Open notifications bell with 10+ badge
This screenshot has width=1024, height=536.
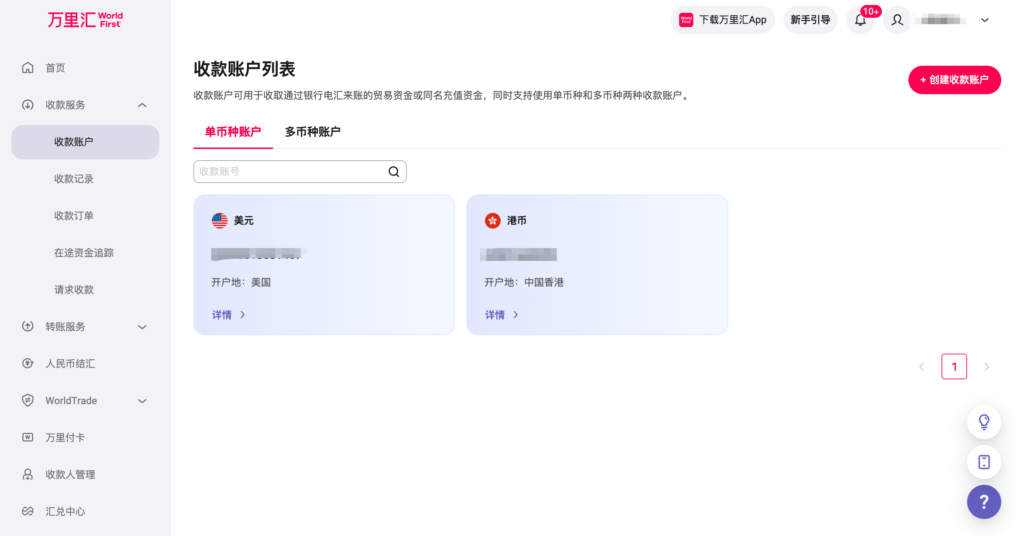point(861,20)
